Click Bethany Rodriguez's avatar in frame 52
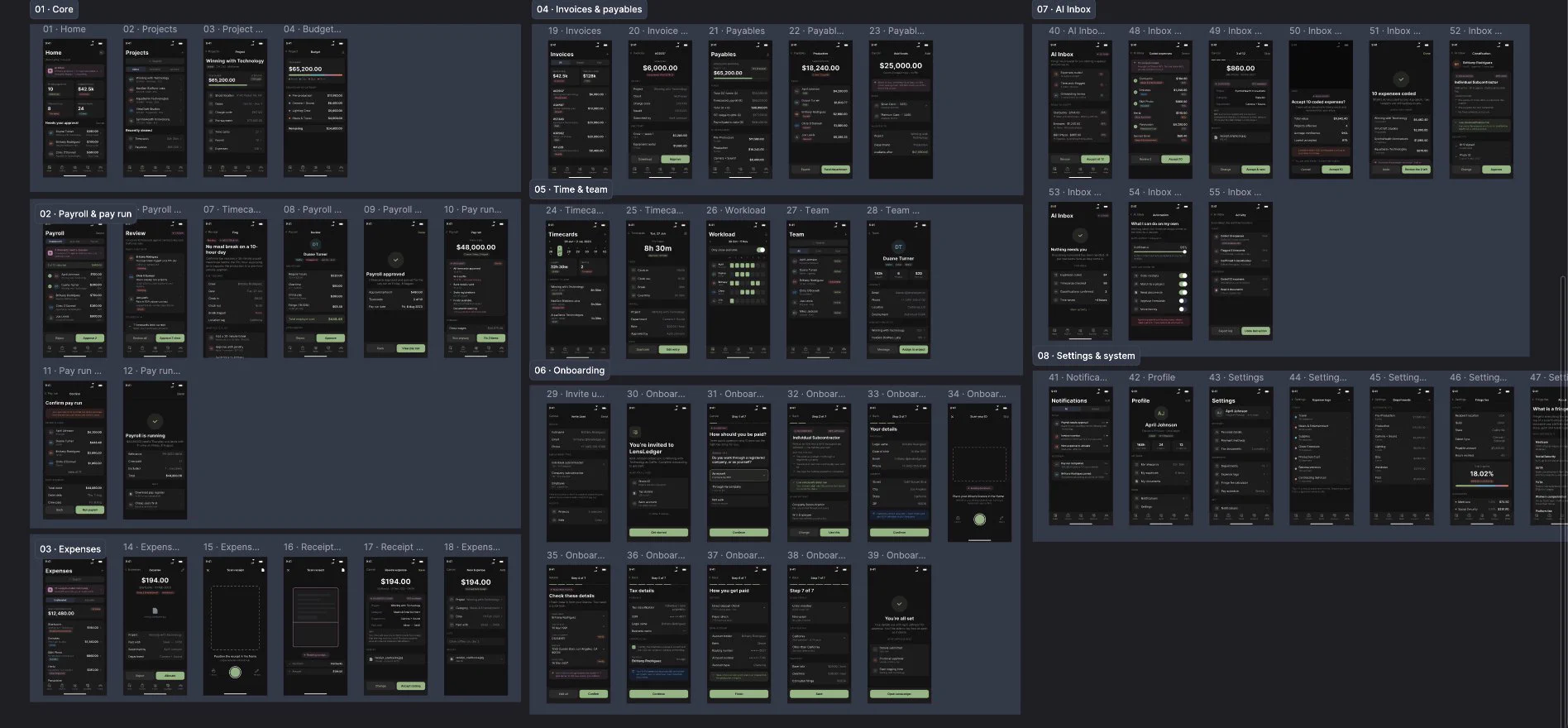Viewport: 1568px width, 728px height. coord(1457,63)
